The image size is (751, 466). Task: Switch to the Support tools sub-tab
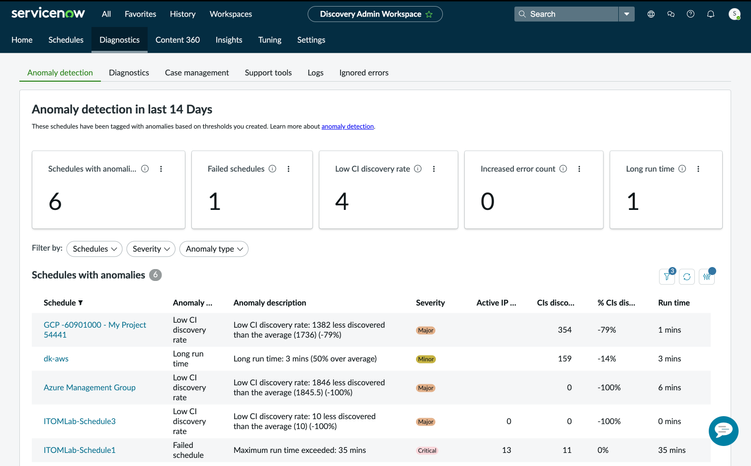point(268,73)
